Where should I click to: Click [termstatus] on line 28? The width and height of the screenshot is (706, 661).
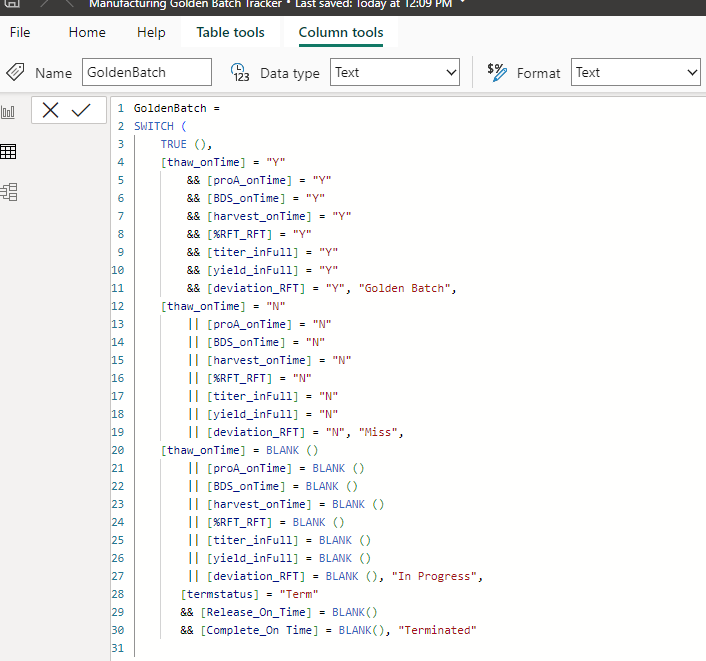tap(220, 594)
